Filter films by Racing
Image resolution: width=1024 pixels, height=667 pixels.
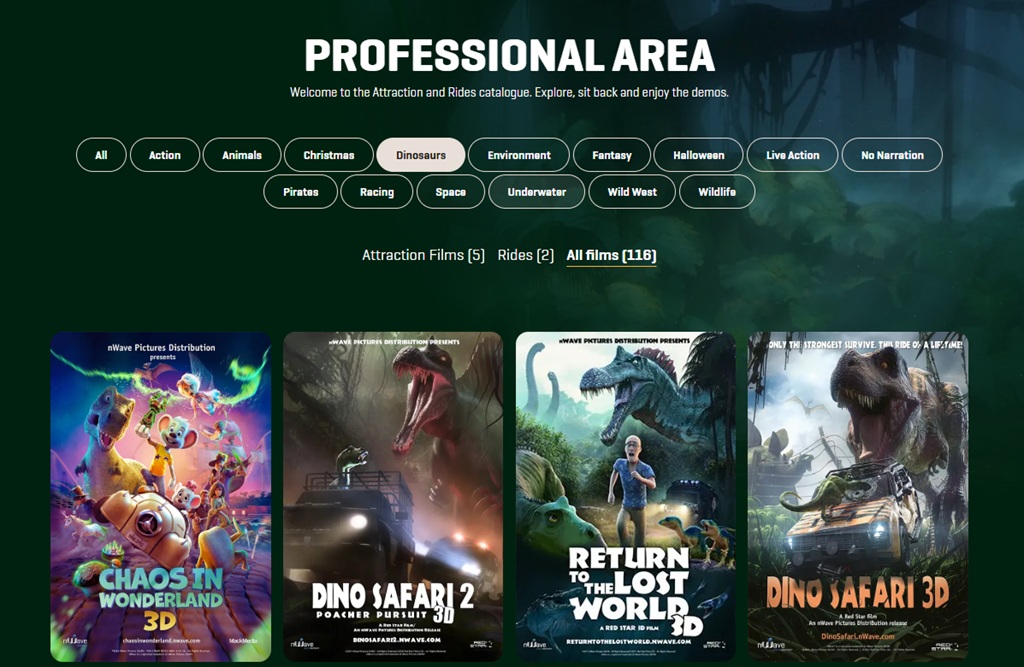pos(377,191)
